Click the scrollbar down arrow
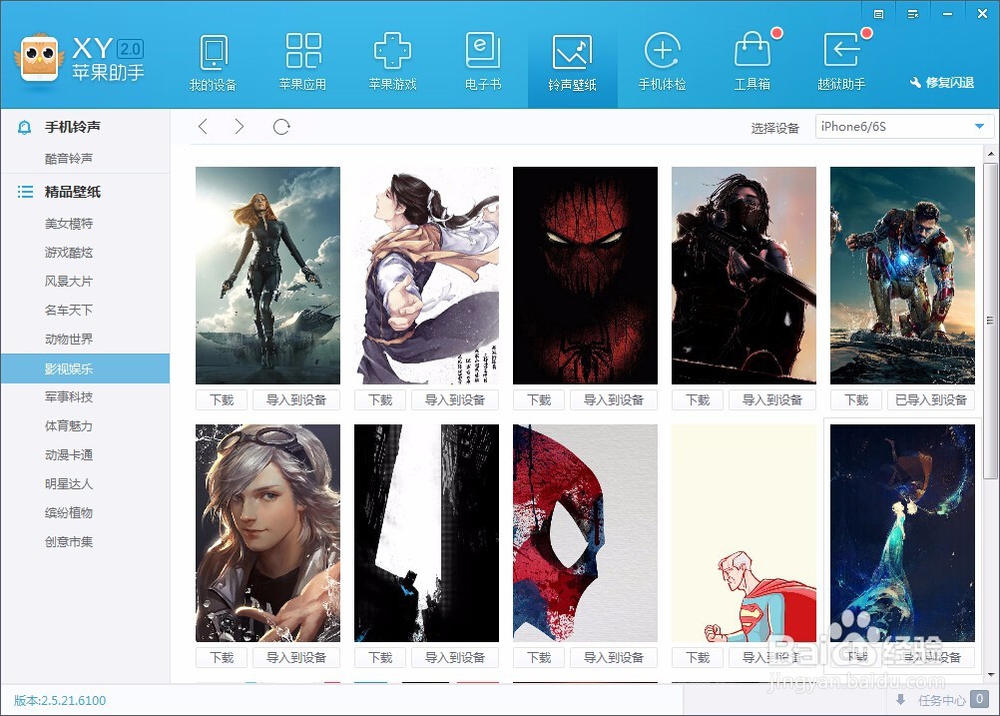This screenshot has height=716, width=1000. 990,675
